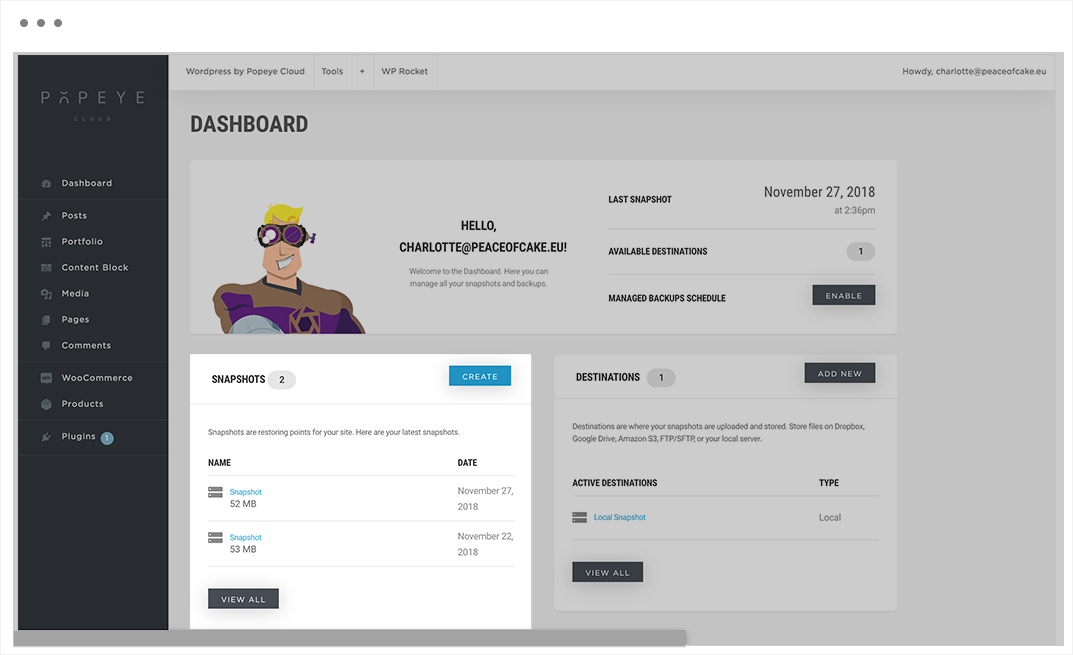Click the Destinations count badge 1
The image size is (1073, 655).
[x=661, y=378]
